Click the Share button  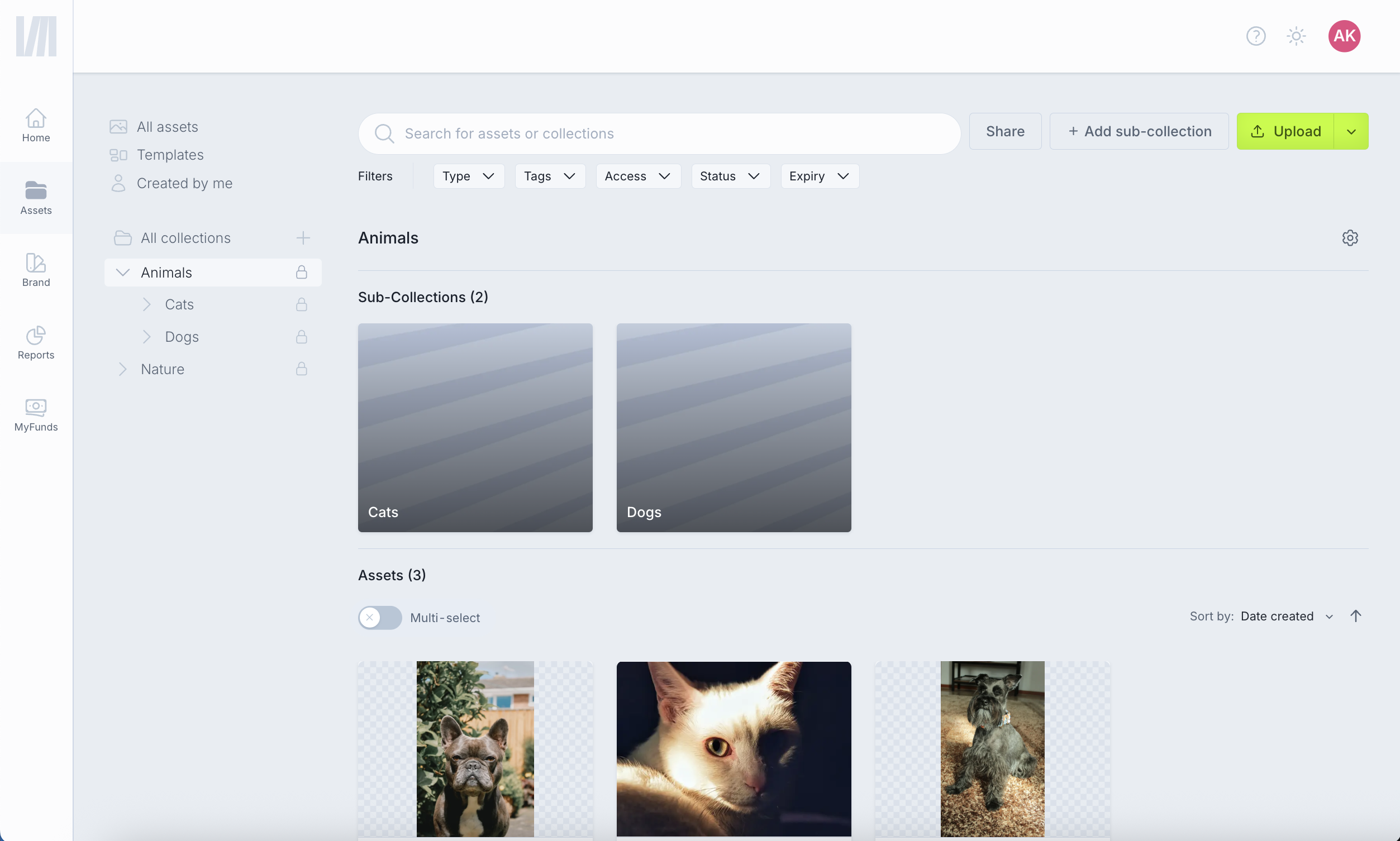pyautogui.click(x=1004, y=131)
